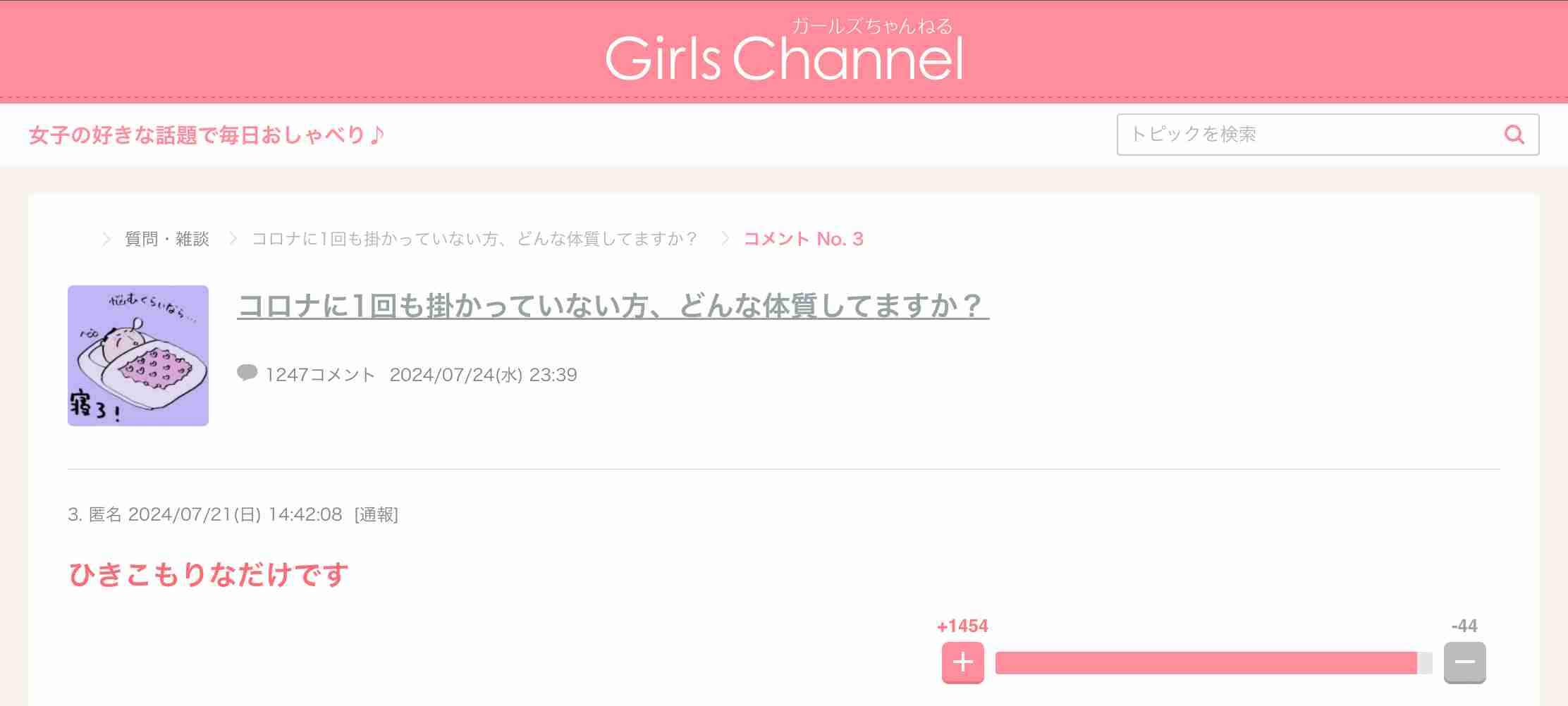Image resolution: width=1568 pixels, height=706 pixels.
Task: Upvote the comment with the plus button
Action: 962,662
